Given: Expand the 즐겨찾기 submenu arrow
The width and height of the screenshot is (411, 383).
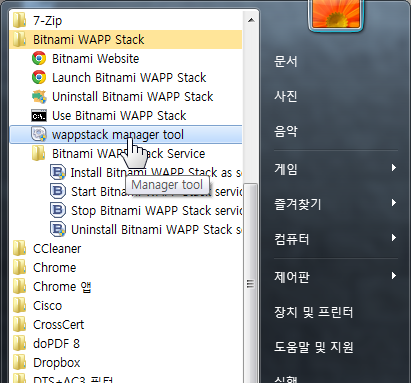Looking at the screenshot, I should (394, 203).
